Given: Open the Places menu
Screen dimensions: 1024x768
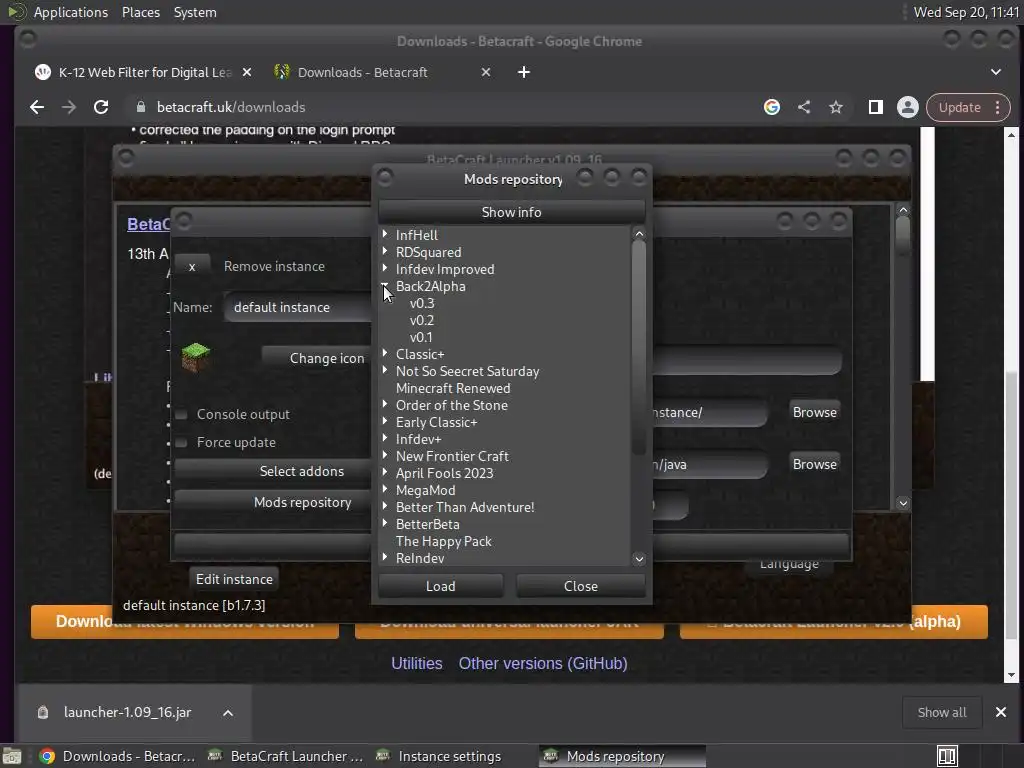Looking at the screenshot, I should tap(140, 12).
